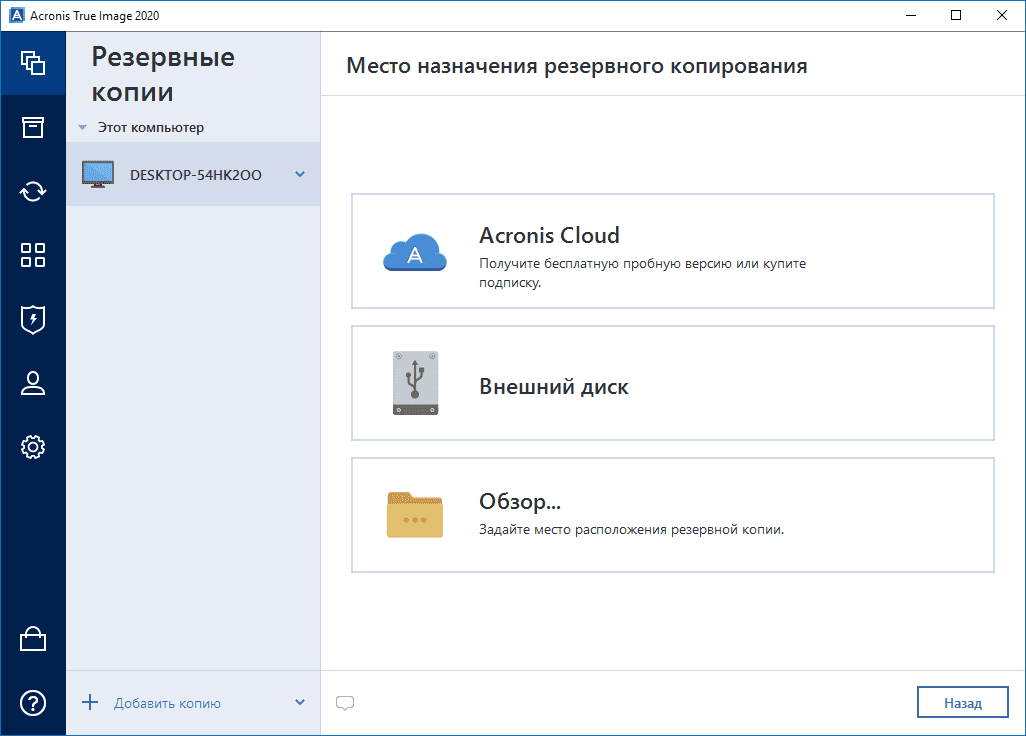Open Settings gear in sidebar
This screenshot has height=736, width=1026.
[x=33, y=447]
